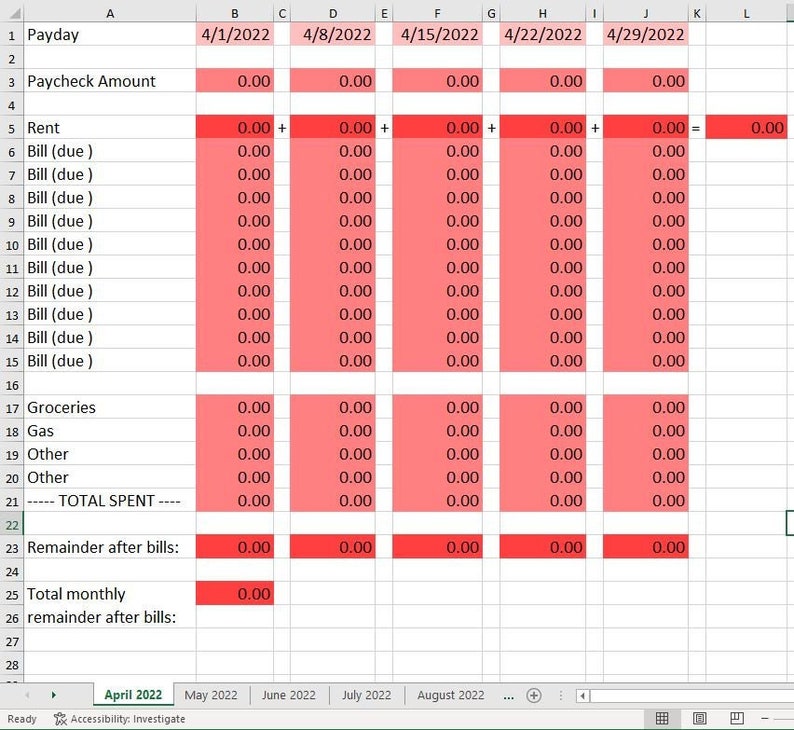This screenshot has width=794, height=730.
Task: Open the April 2022 sheet tab
Action: coord(133,695)
